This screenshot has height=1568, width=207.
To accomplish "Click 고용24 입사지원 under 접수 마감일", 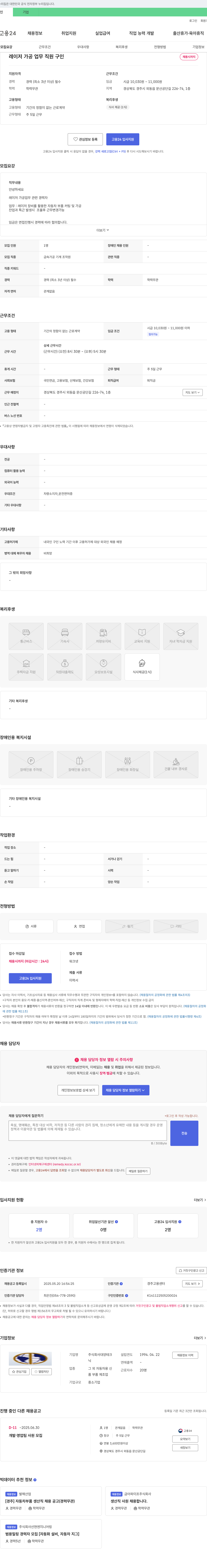I will tap(30, 978).
